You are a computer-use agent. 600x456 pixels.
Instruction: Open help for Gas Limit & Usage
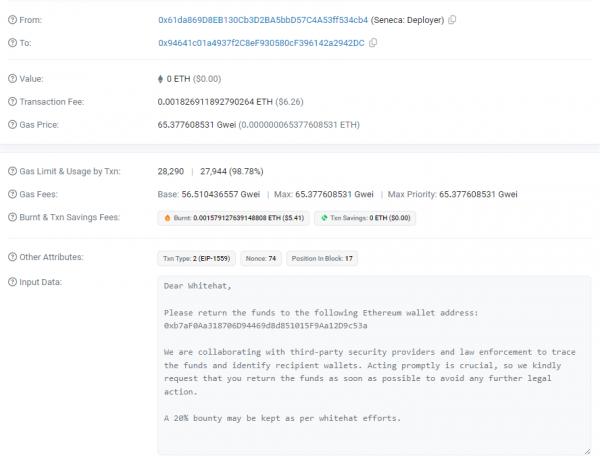pyautogui.click(x=11, y=172)
